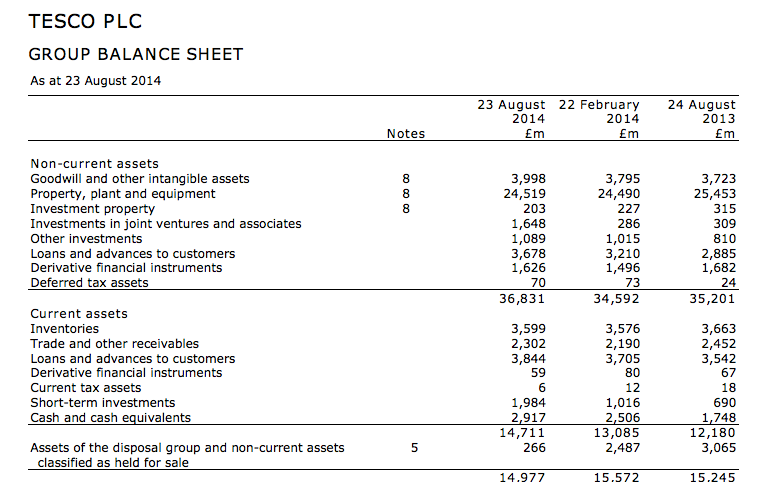Select other investments value 1,015
Viewport: 769px width, 482px height.
[622, 239]
